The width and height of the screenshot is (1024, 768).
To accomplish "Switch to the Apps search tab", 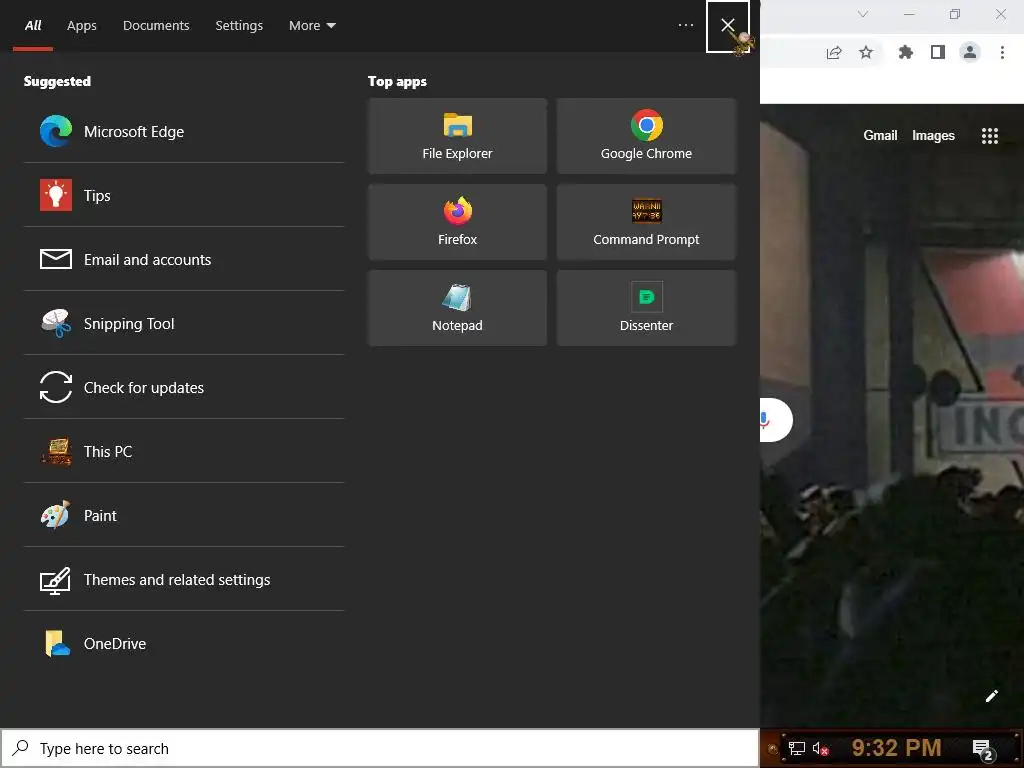I will pyautogui.click(x=82, y=25).
